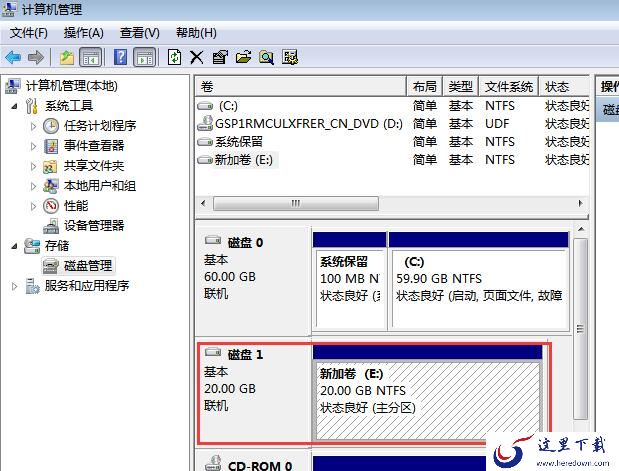
Task: Open the 查看(V) menu
Action: [x=139, y=33]
